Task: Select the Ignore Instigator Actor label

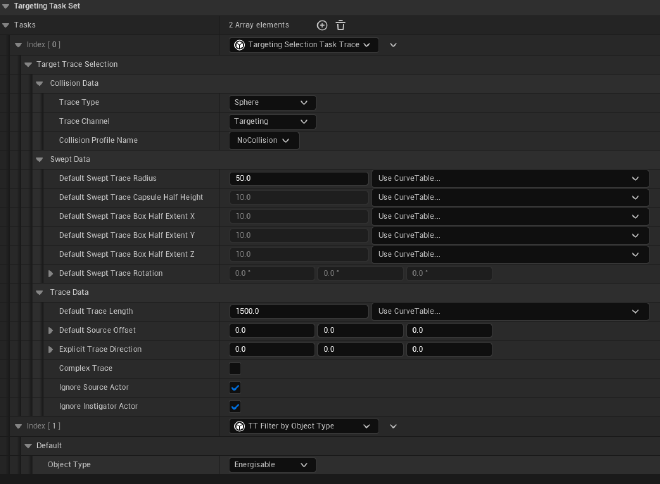Action: [98, 406]
